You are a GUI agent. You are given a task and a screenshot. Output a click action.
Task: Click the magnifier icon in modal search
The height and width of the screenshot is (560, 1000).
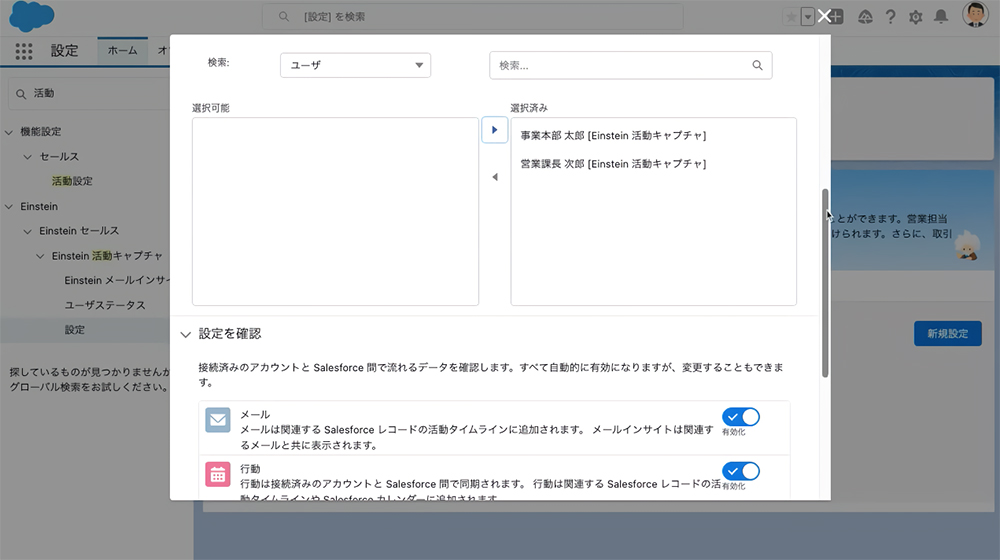pyautogui.click(x=757, y=65)
